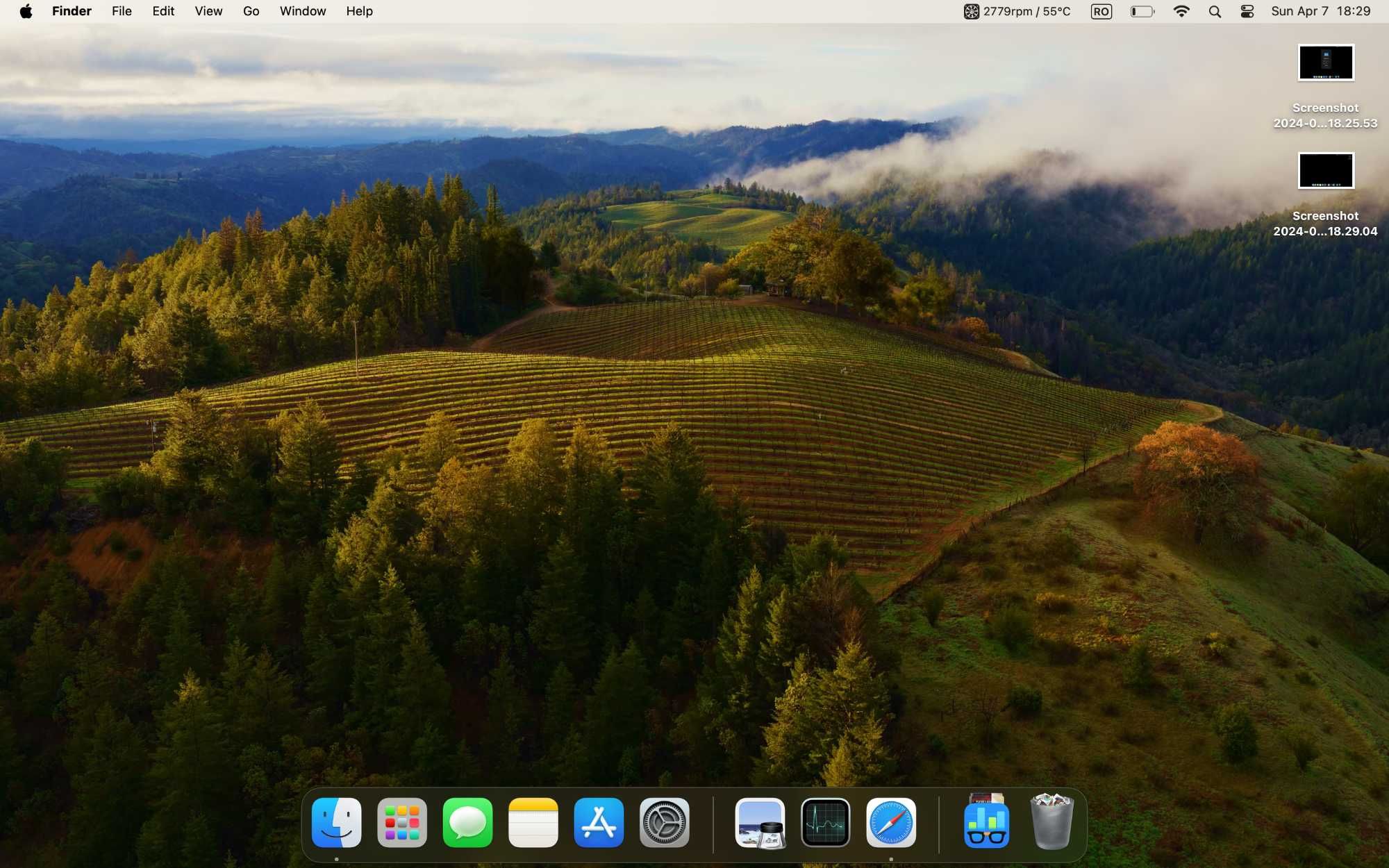
Task: Select the screenshot thumbnail 18.25.53
Action: point(1326,62)
